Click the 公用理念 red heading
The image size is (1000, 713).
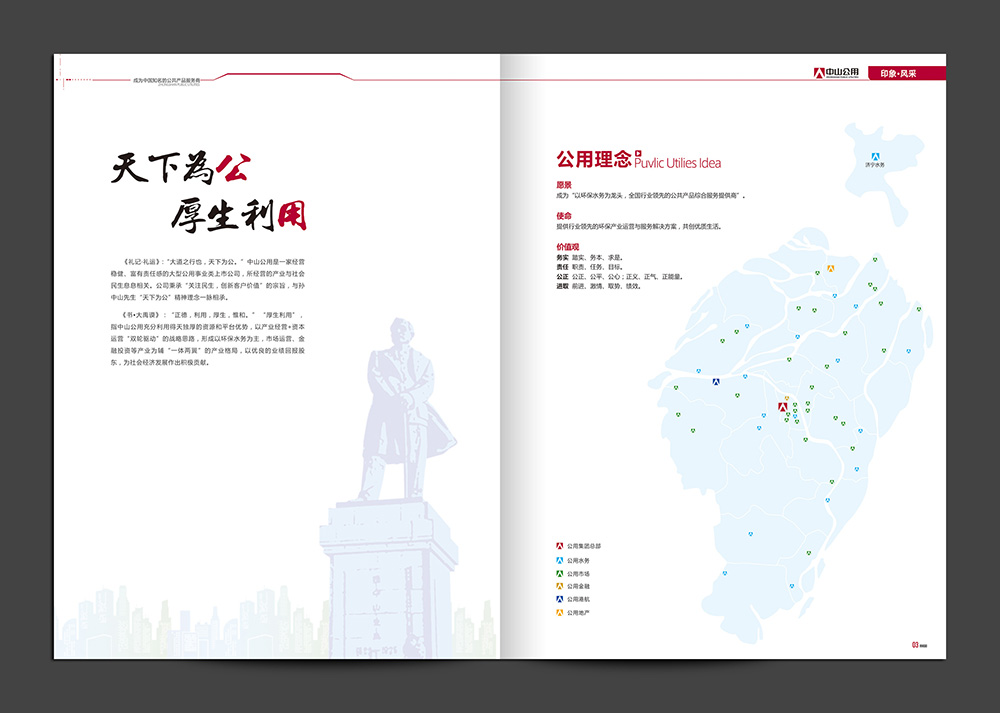594,159
